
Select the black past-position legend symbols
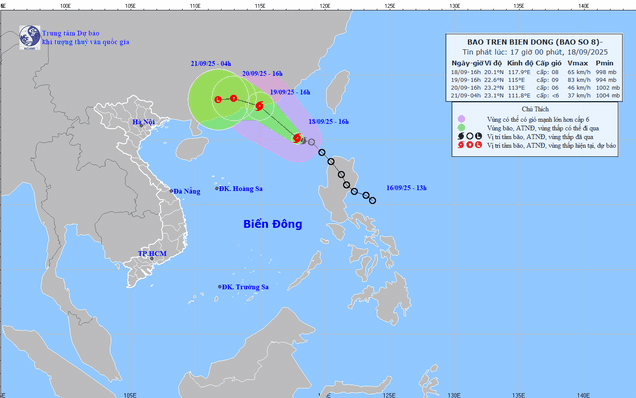coord(470,136)
